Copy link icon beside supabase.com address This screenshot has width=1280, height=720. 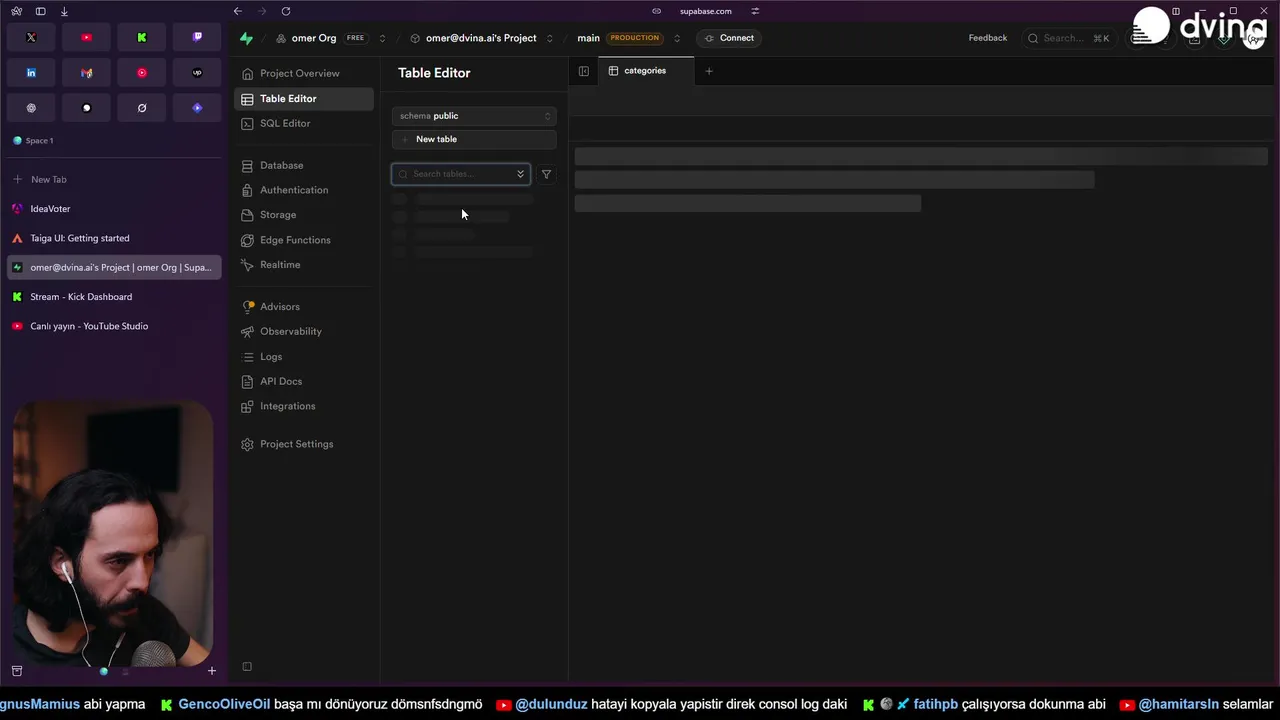(656, 11)
